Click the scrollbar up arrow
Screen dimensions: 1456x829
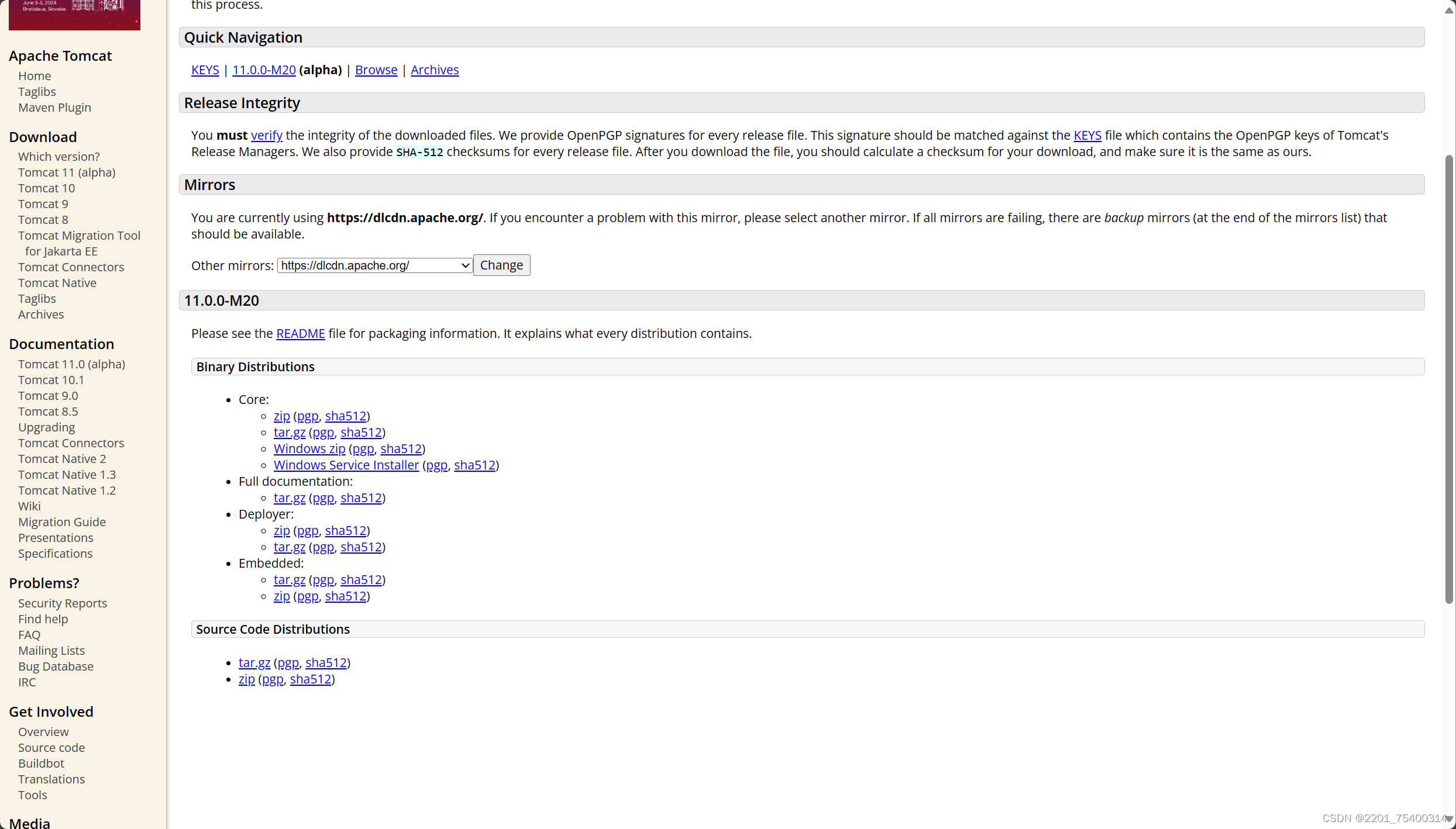[1448, 9]
